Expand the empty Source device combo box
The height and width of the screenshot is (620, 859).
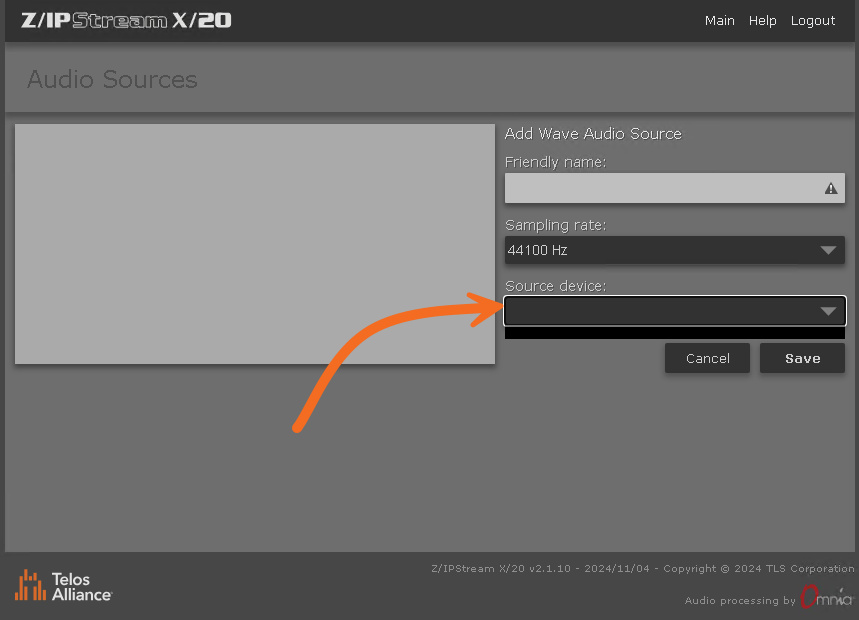point(674,311)
